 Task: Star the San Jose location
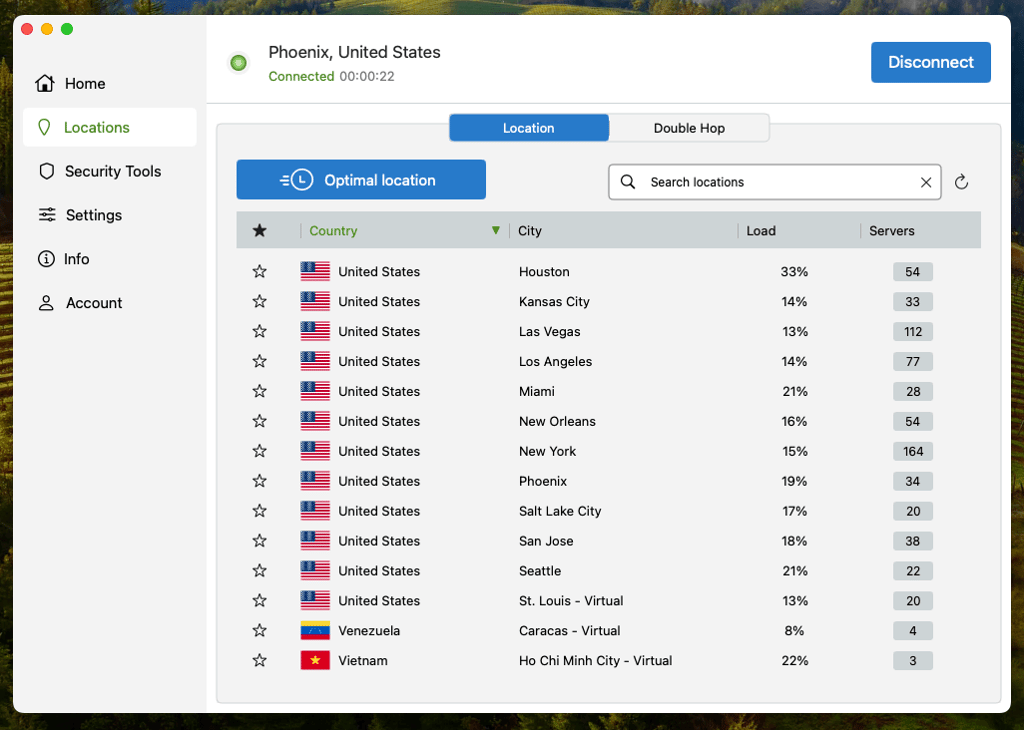[259, 541]
